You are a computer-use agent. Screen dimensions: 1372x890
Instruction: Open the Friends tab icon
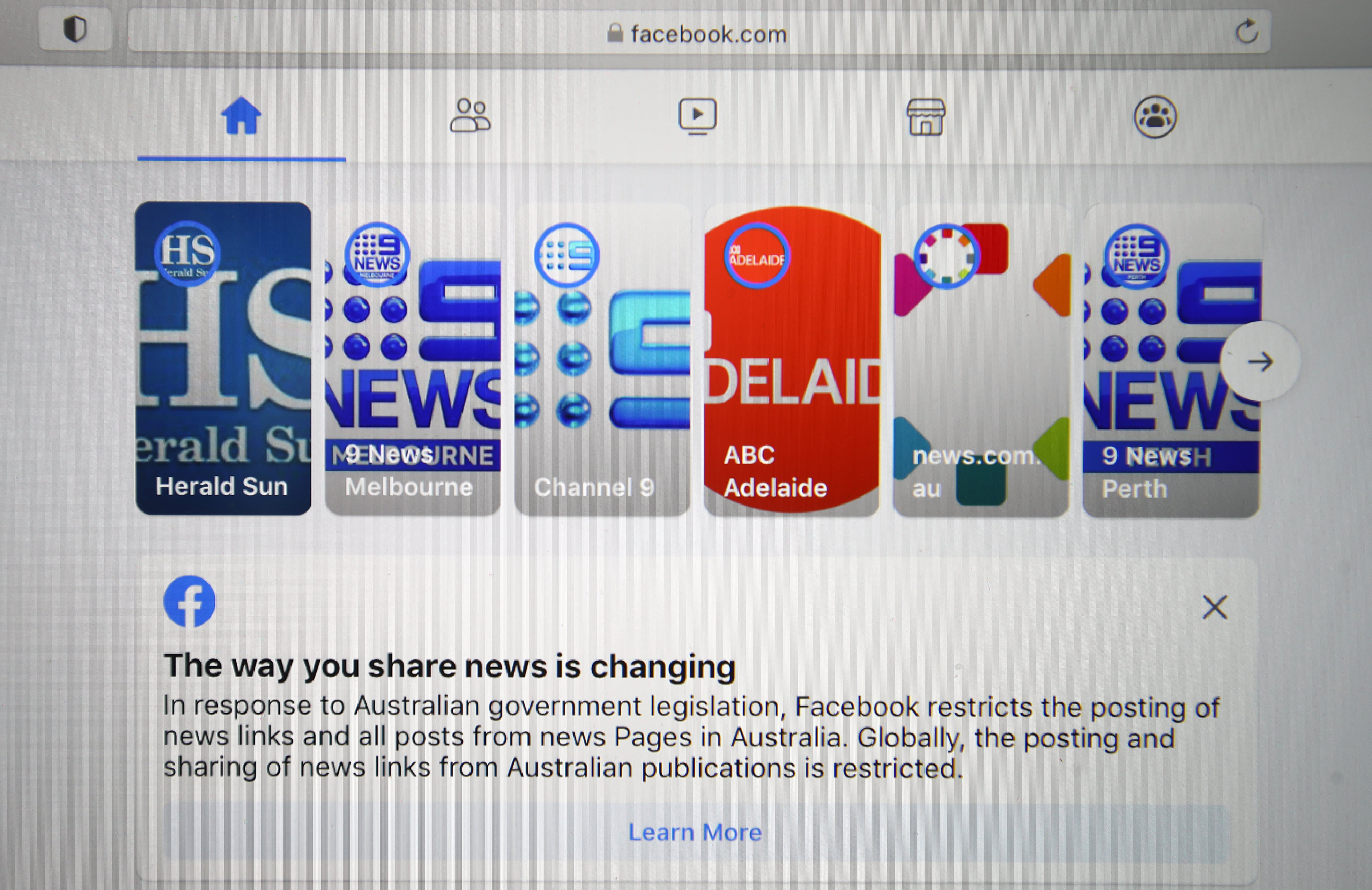click(470, 116)
